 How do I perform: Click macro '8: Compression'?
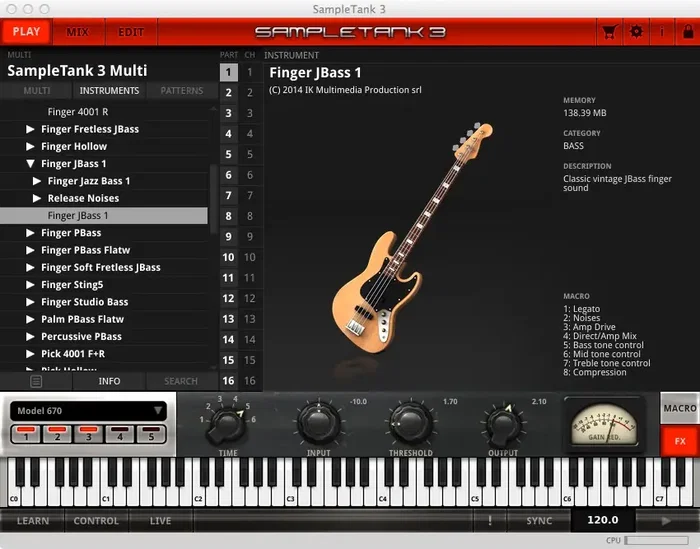[595, 372]
